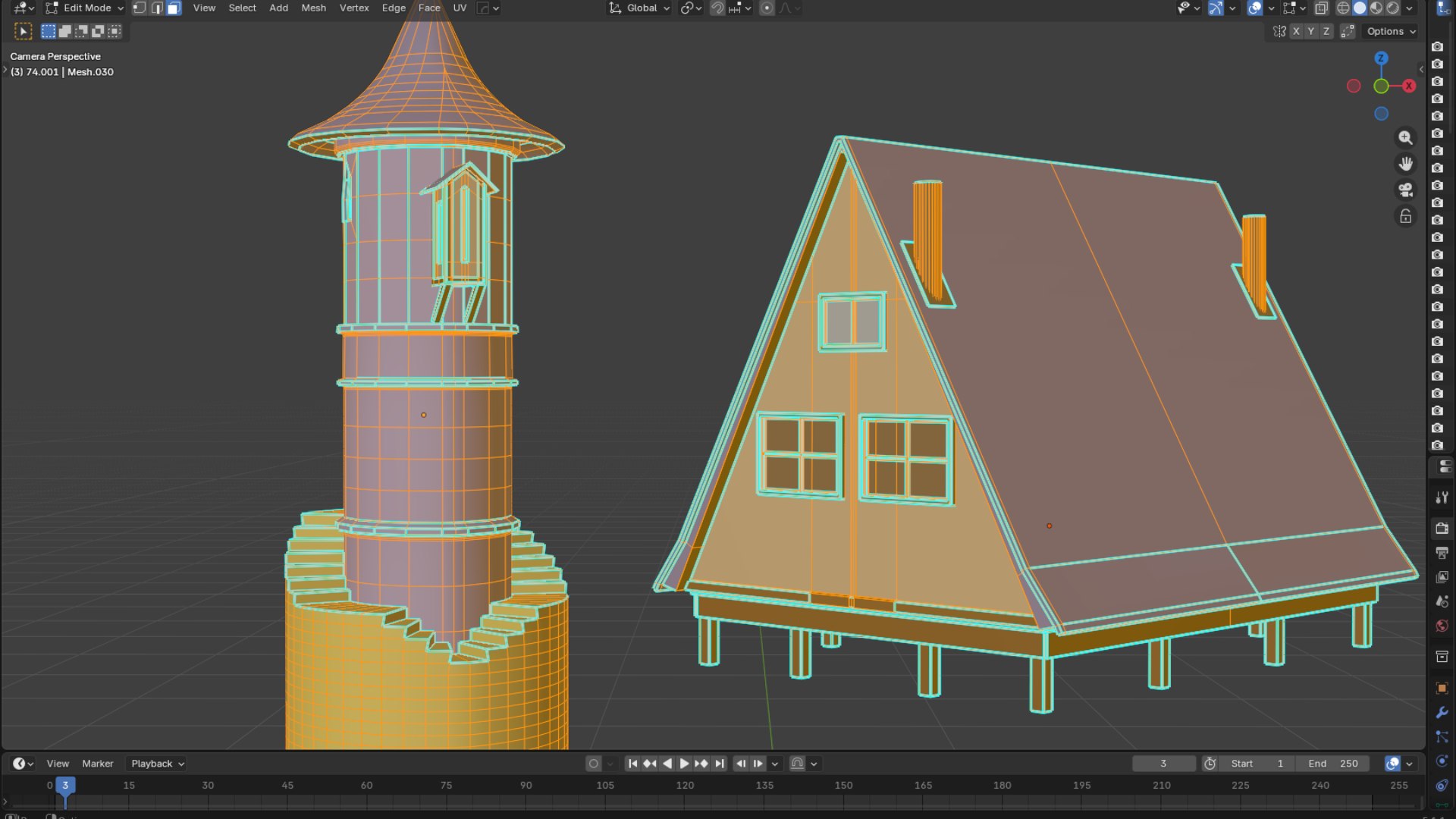Toggle viewport gizmos display

click(1216, 8)
